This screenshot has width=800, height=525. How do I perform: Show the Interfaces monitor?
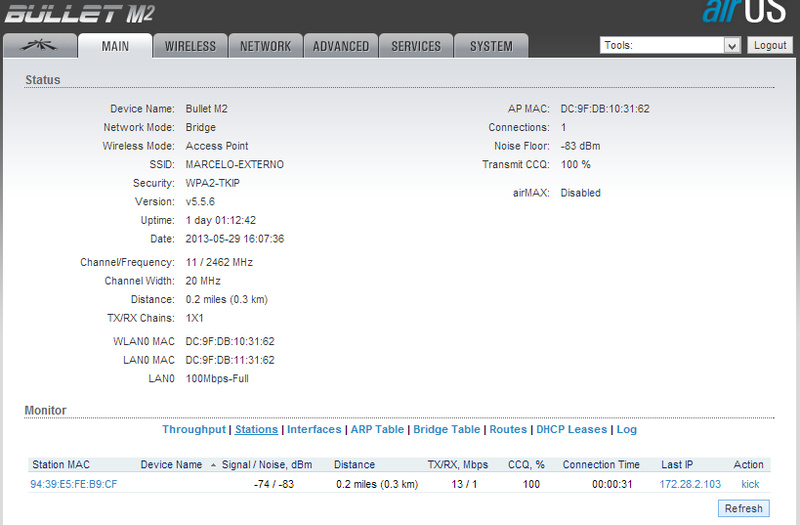point(314,430)
